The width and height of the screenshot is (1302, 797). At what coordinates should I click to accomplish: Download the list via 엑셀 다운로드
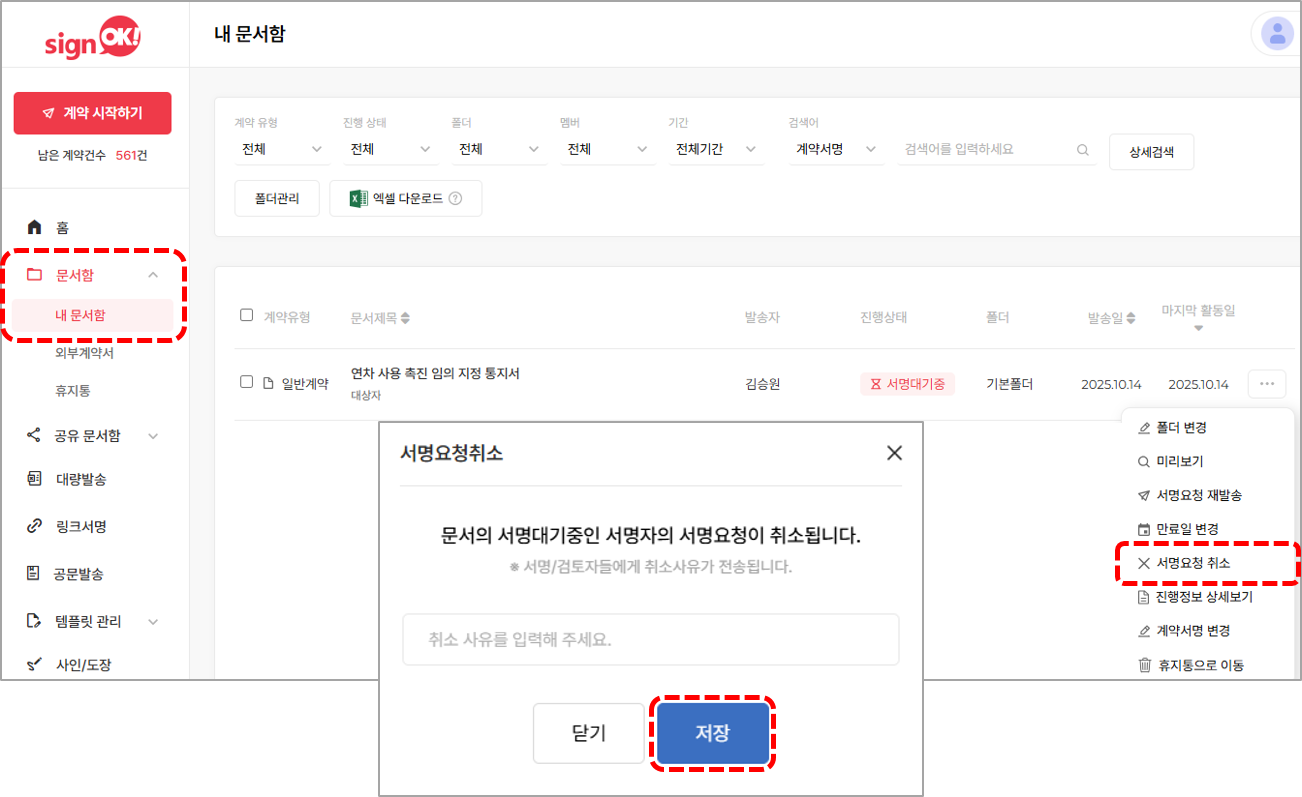pyautogui.click(x=406, y=198)
